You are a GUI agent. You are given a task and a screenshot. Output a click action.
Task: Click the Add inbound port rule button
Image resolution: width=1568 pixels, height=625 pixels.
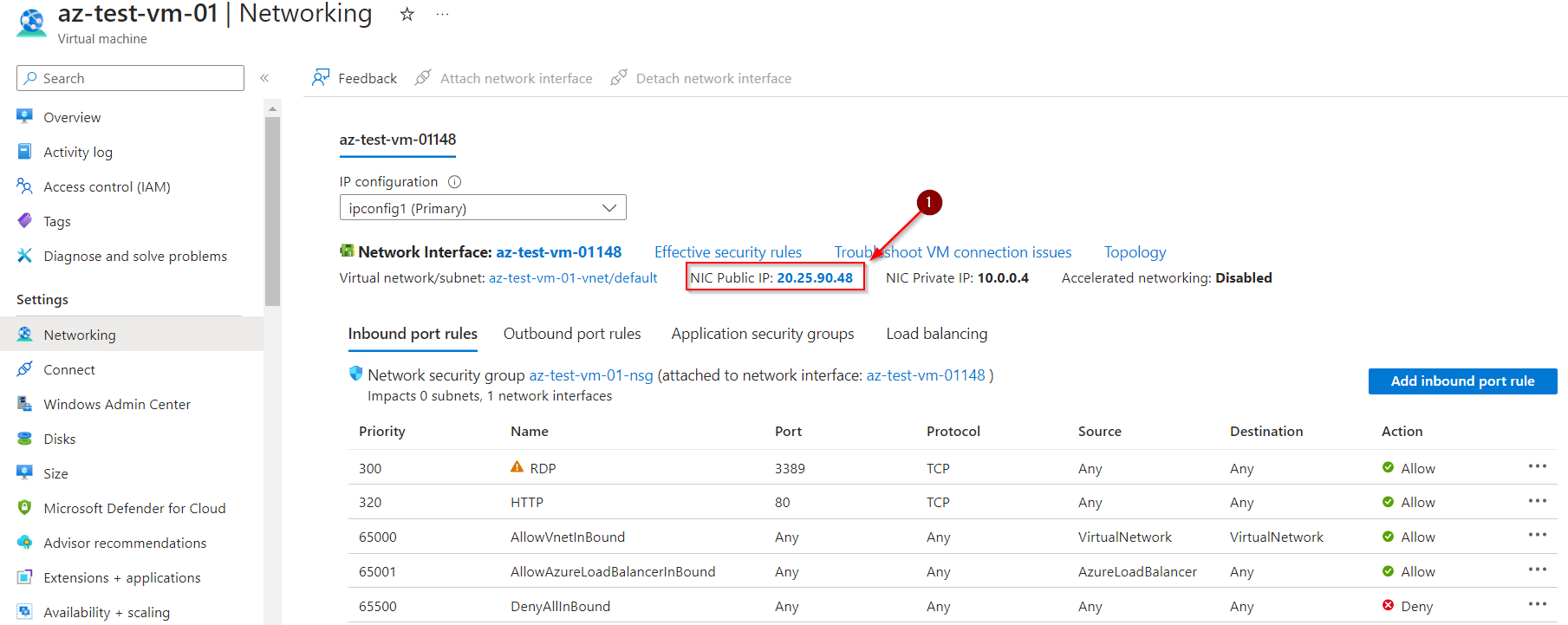[x=1463, y=381]
